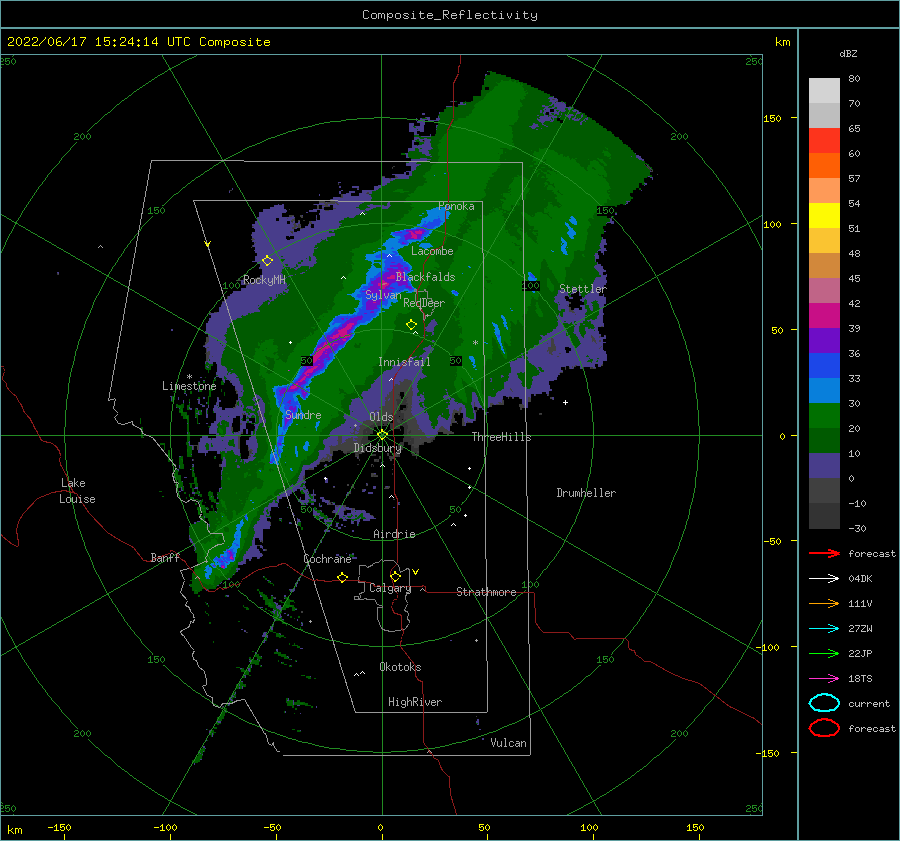Click the yellow marker above Calgary label
The image size is (900, 841).
pos(395,576)
